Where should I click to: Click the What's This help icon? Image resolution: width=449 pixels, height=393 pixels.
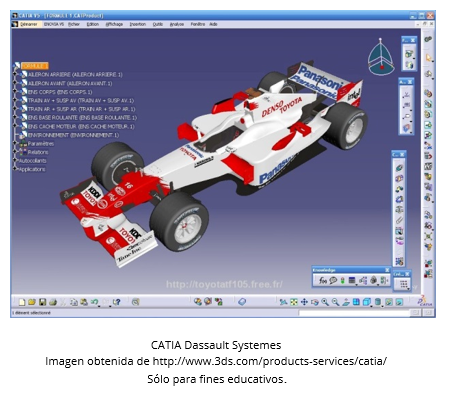[116, 302]
